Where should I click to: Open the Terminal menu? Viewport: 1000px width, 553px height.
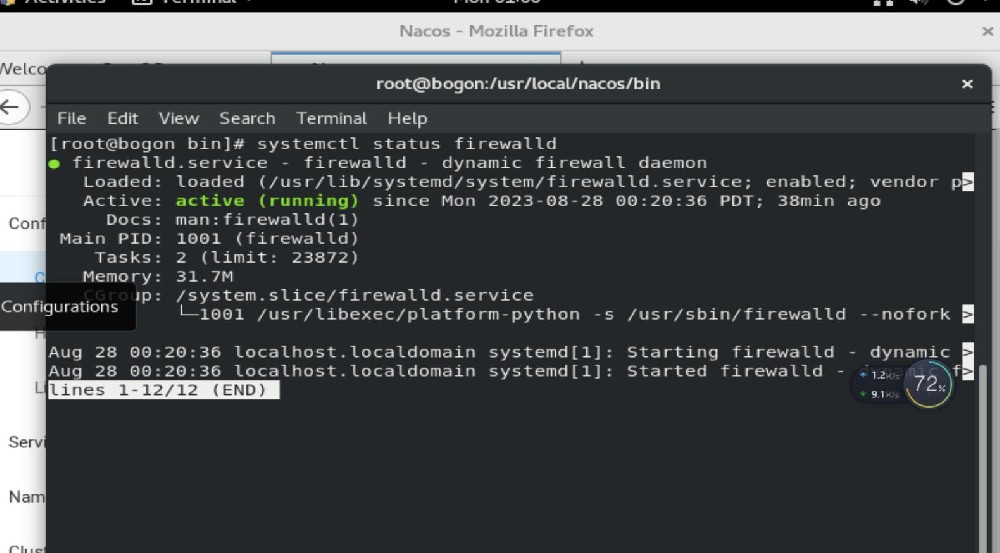[x=332, y=119]
